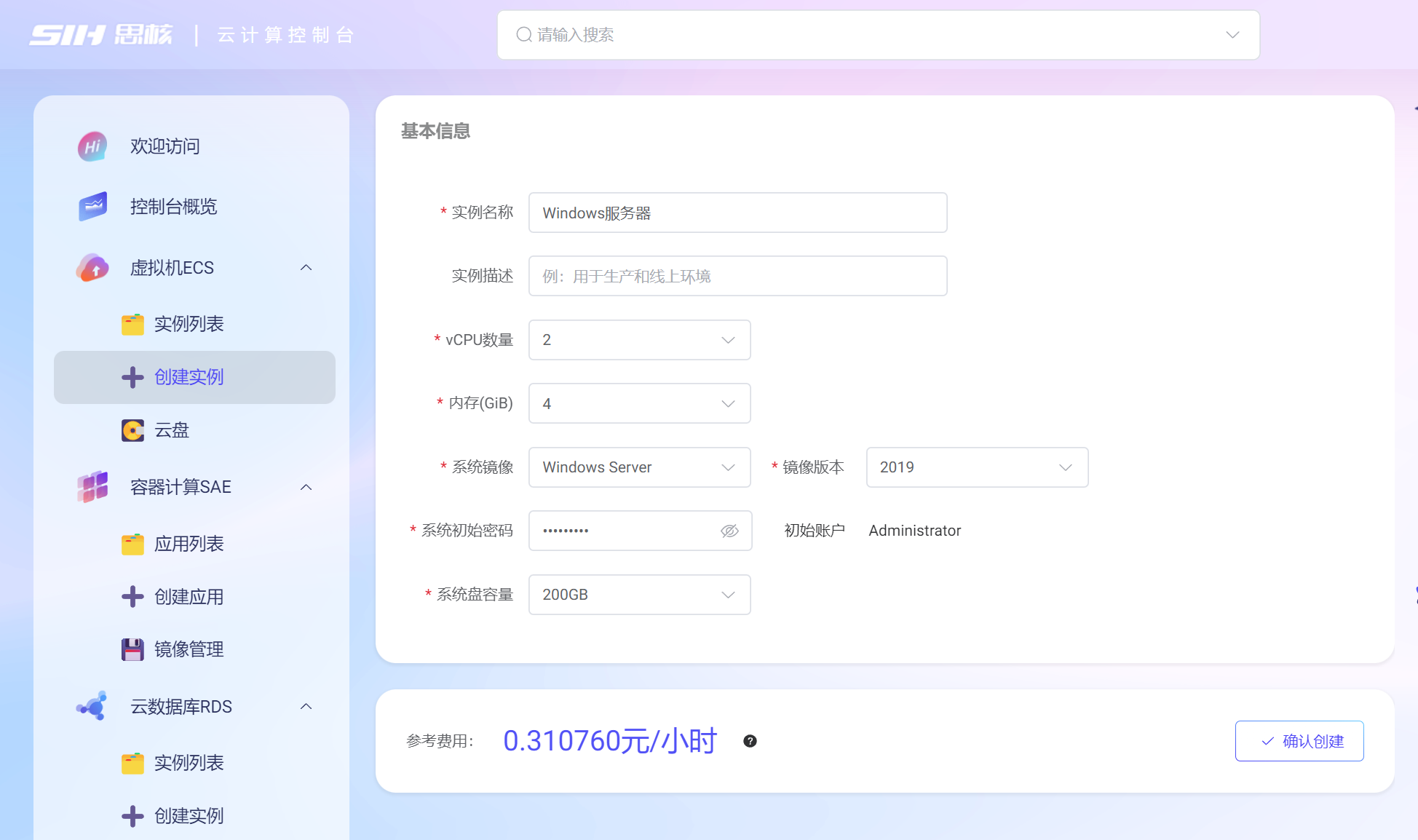Collapse the 容器计算SAE menu chevron

[306, 487]
